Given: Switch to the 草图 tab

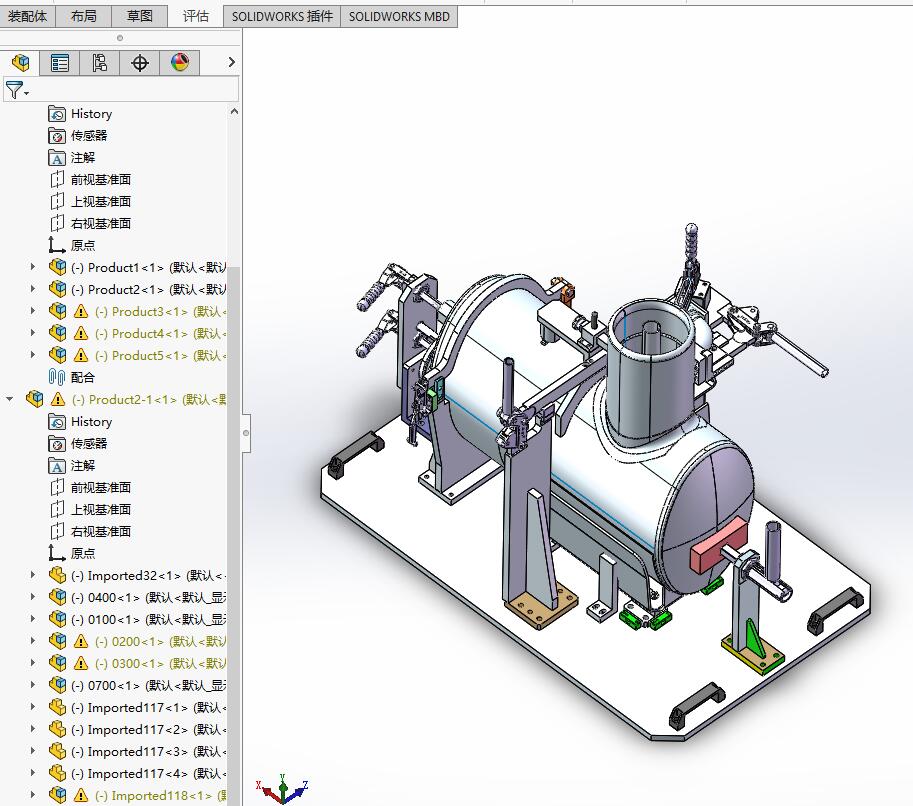Looking at the screenshot, I should [x=140, y=16].
